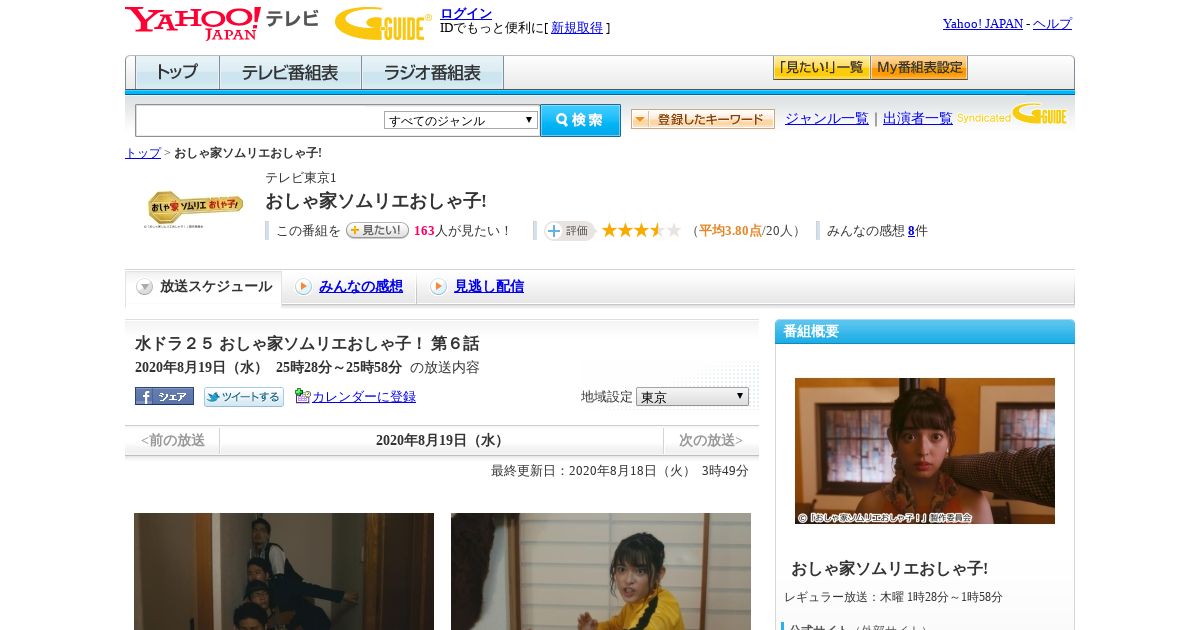The image size is (1200, 630).
Task: Click the Facebook シェア button
Action: click(x=164, y=396)
